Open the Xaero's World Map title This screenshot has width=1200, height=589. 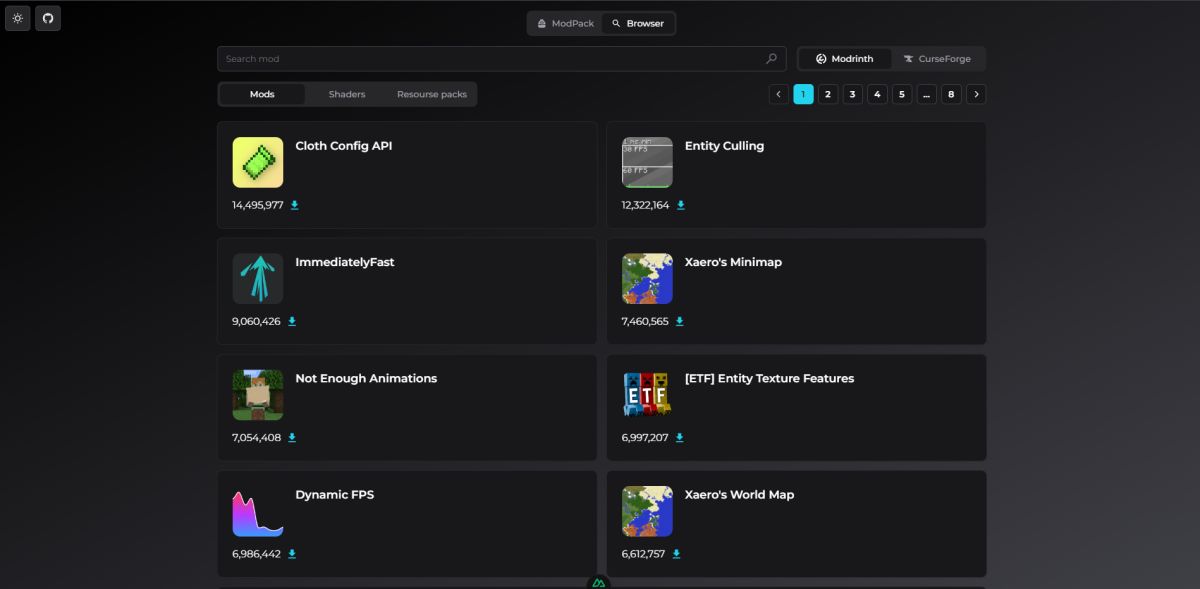(739, 494)
